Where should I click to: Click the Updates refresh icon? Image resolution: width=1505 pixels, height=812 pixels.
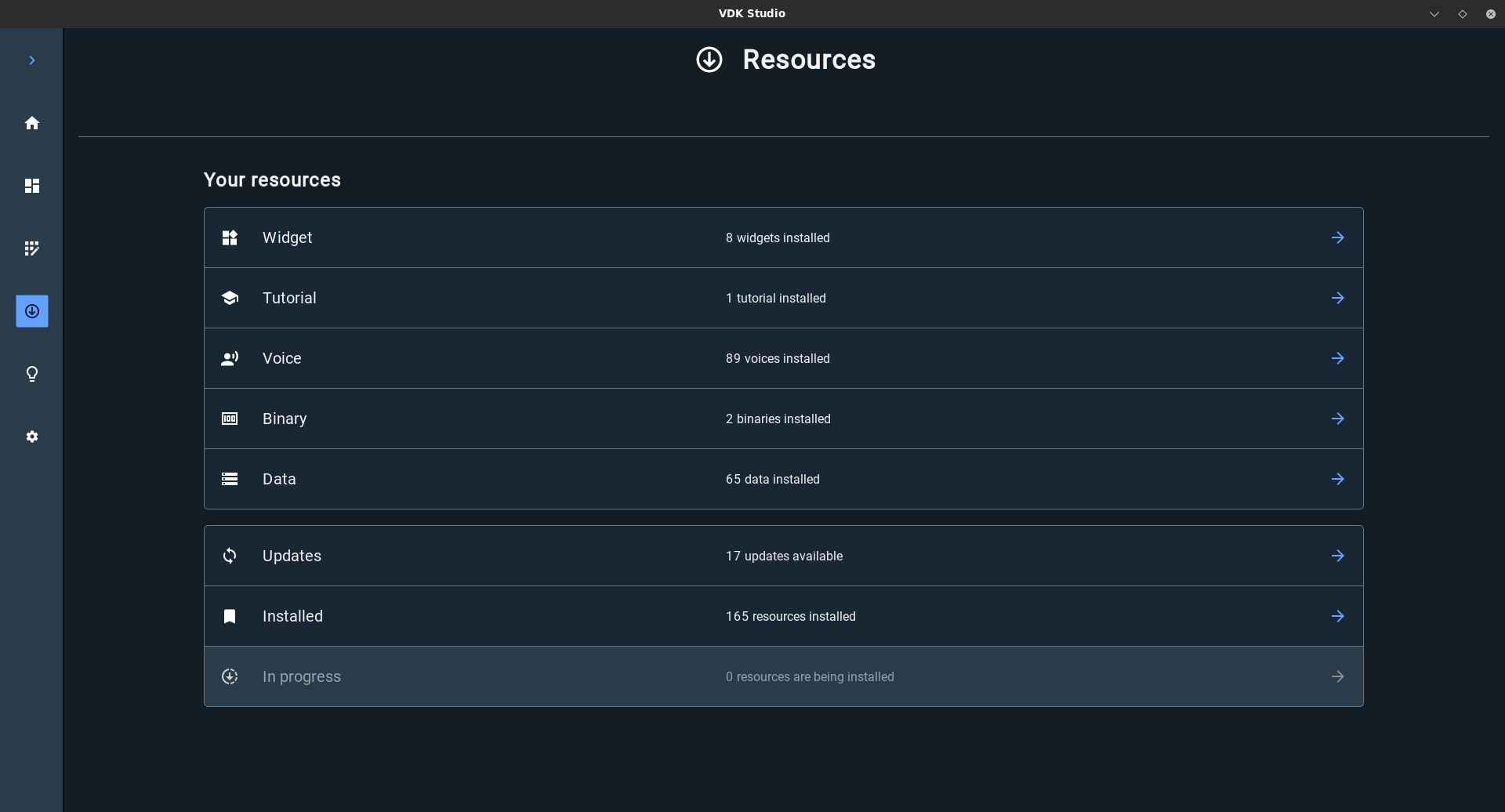pos(230,556)
